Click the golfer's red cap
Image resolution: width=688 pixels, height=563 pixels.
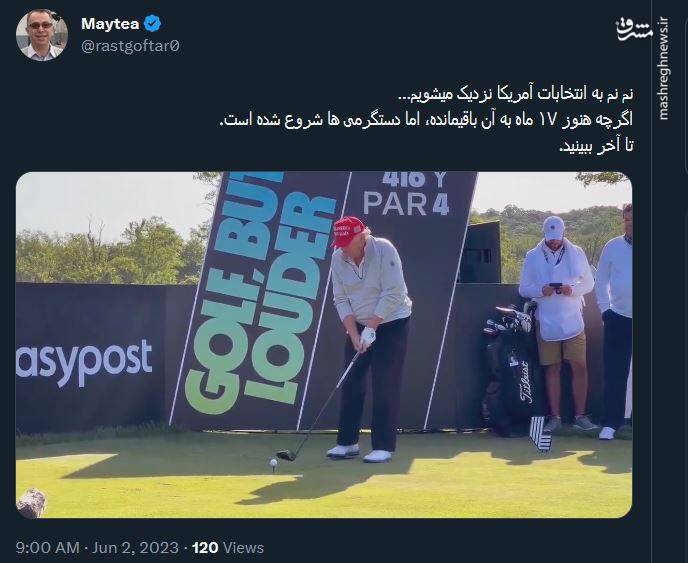pos(348,230)
